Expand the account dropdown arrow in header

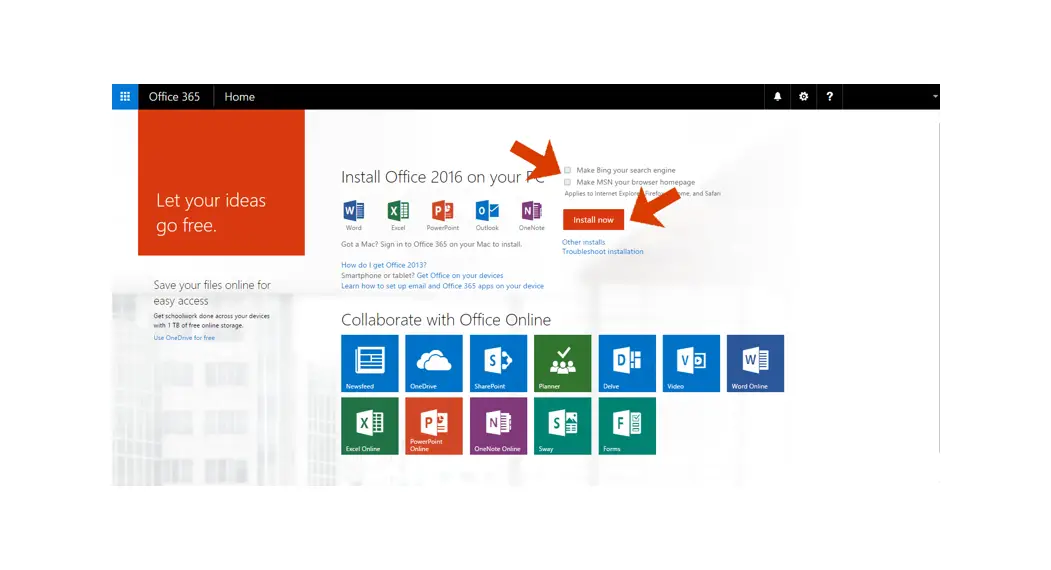tap(935, 97)
